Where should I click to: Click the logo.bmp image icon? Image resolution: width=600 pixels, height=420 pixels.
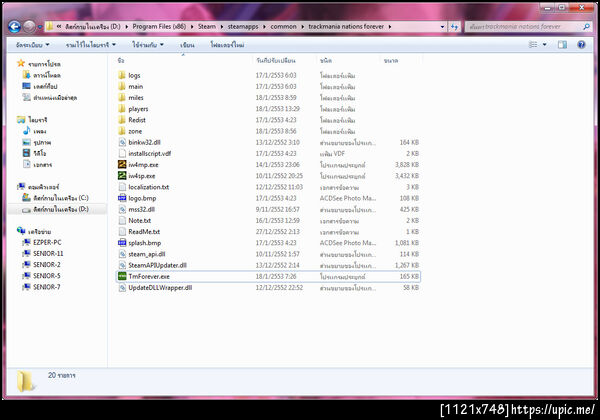coord(122,198)
